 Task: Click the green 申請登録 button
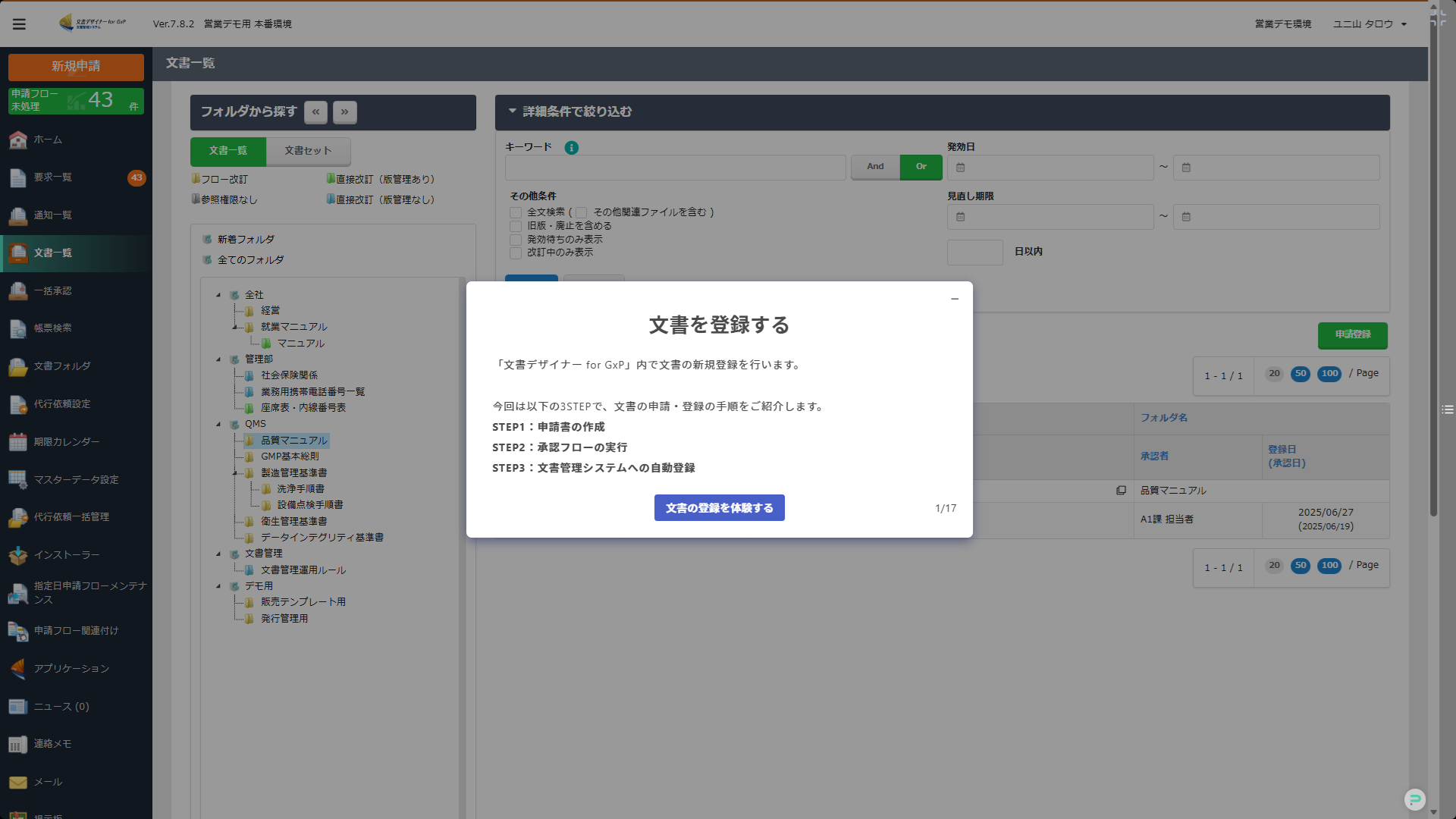(1352, 334)
